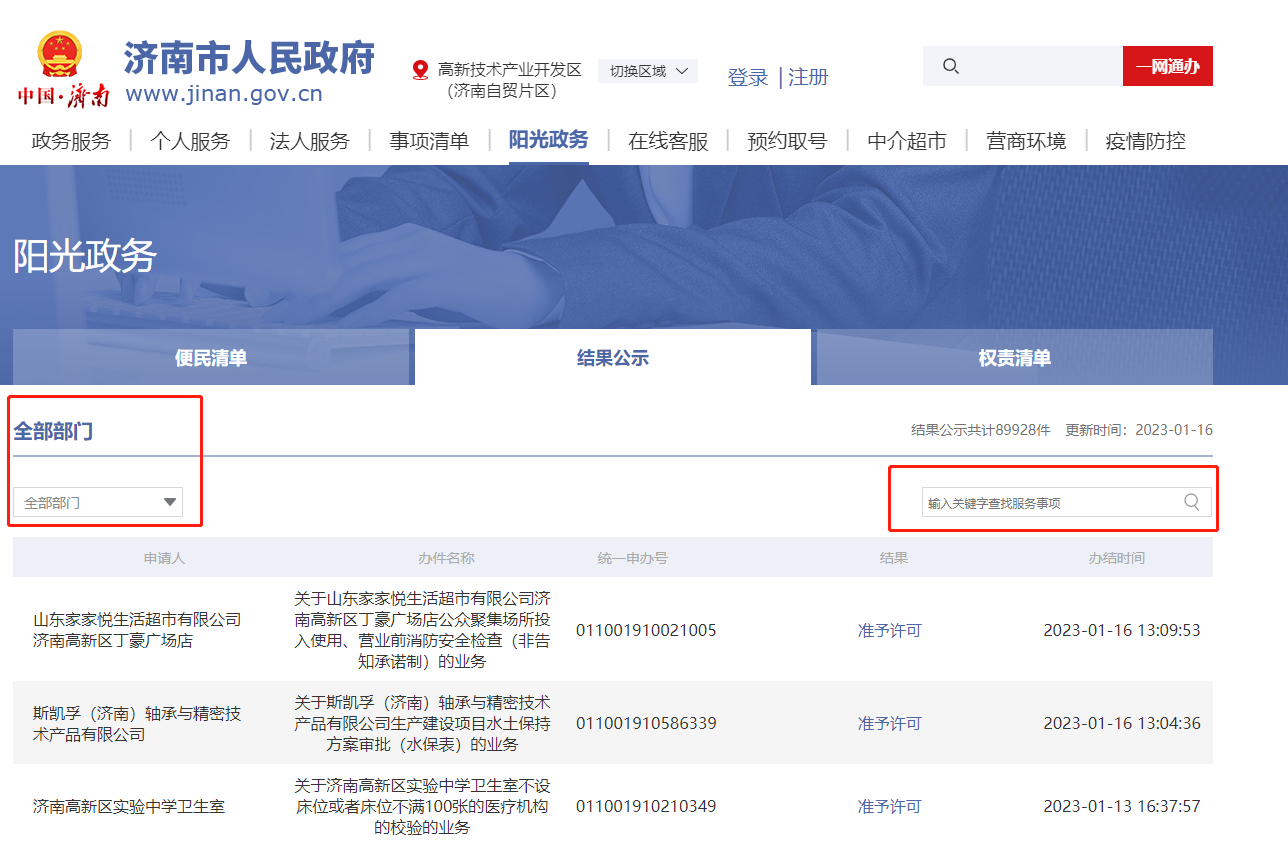The image size is (1288, 844).
Task: Click 准予许可 result for 家家悦 supermarket row
Action: point(889,631)
